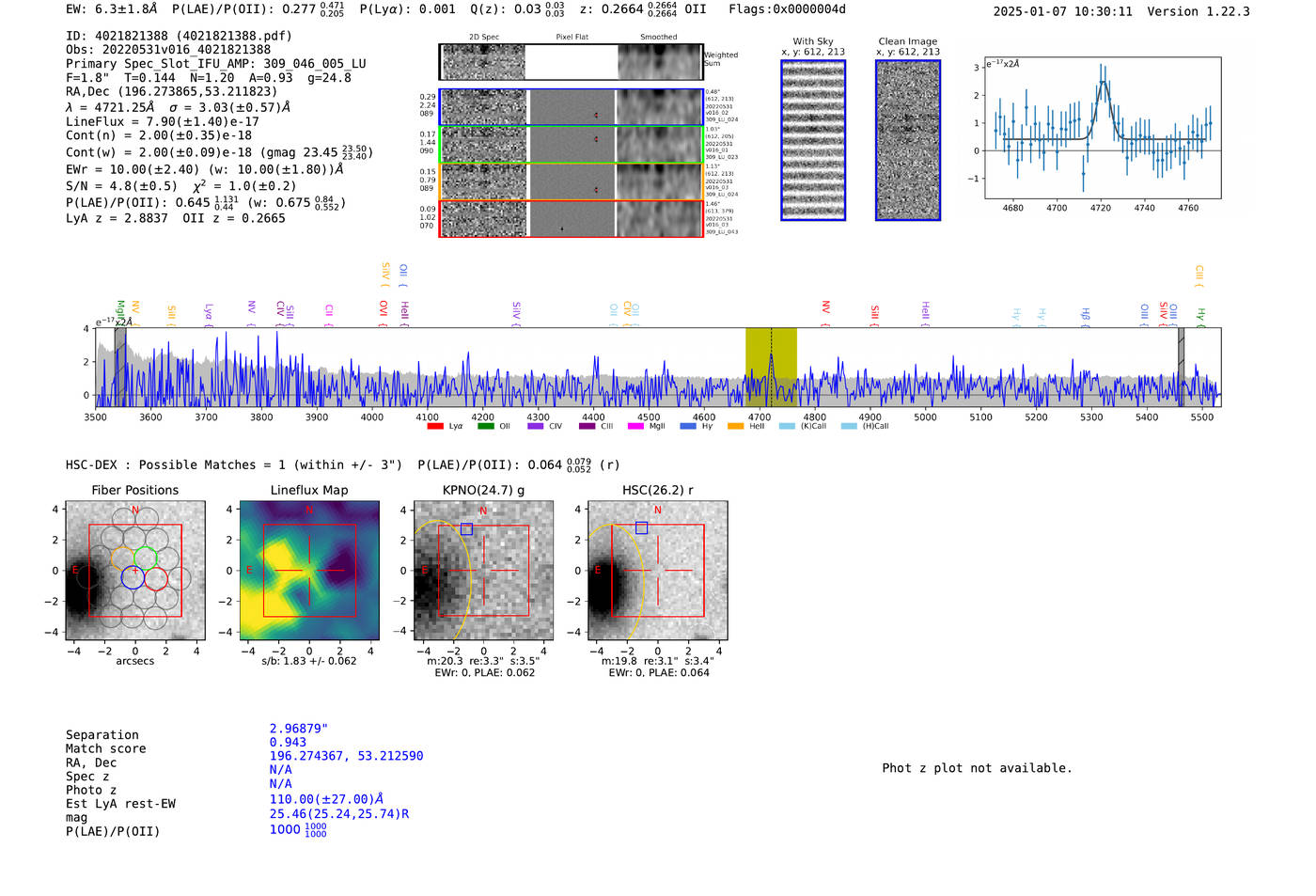Click the blue square marker in HSC image

pos(641,527)
